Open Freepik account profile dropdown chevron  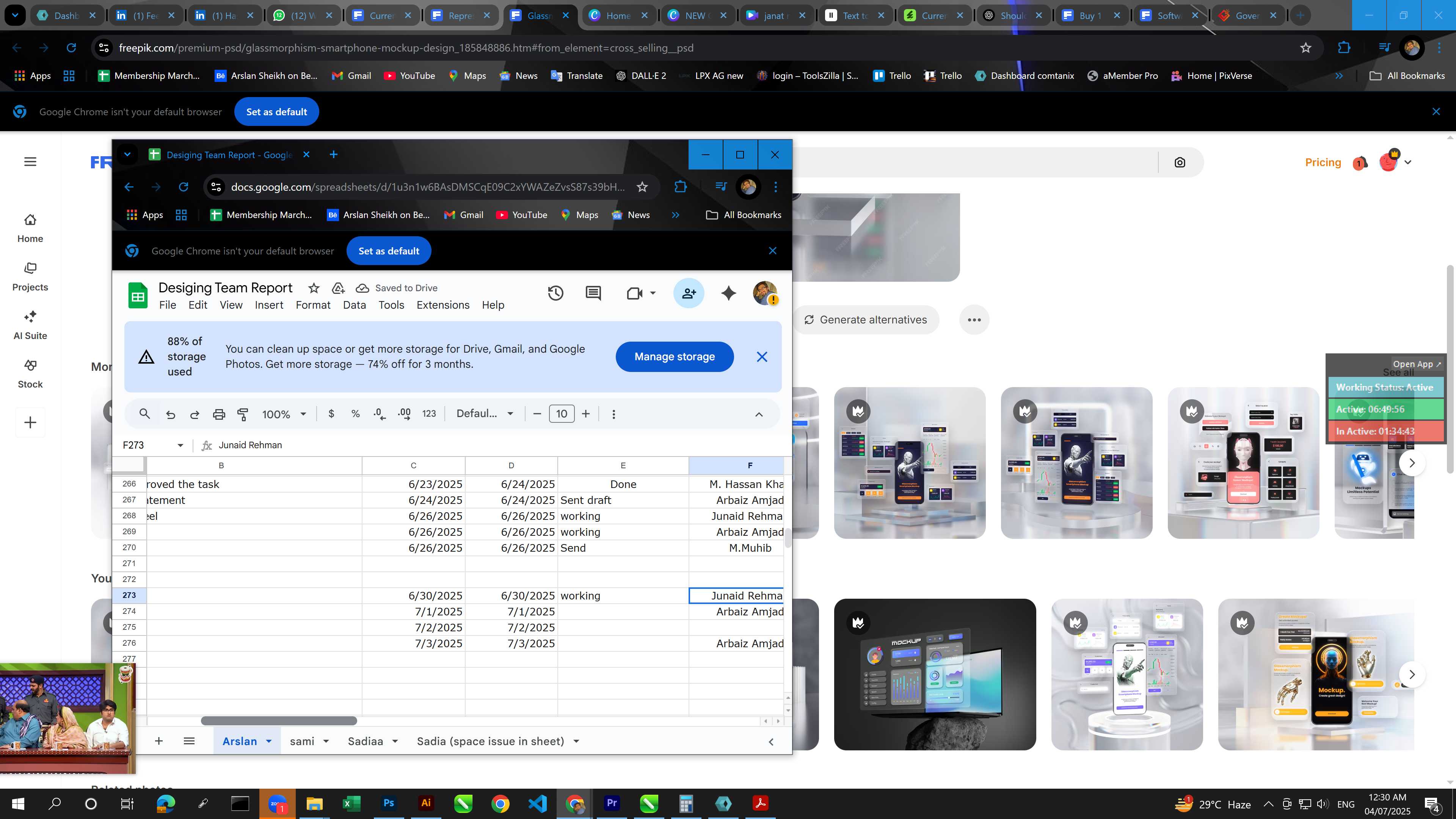(x=1407, y=162)
